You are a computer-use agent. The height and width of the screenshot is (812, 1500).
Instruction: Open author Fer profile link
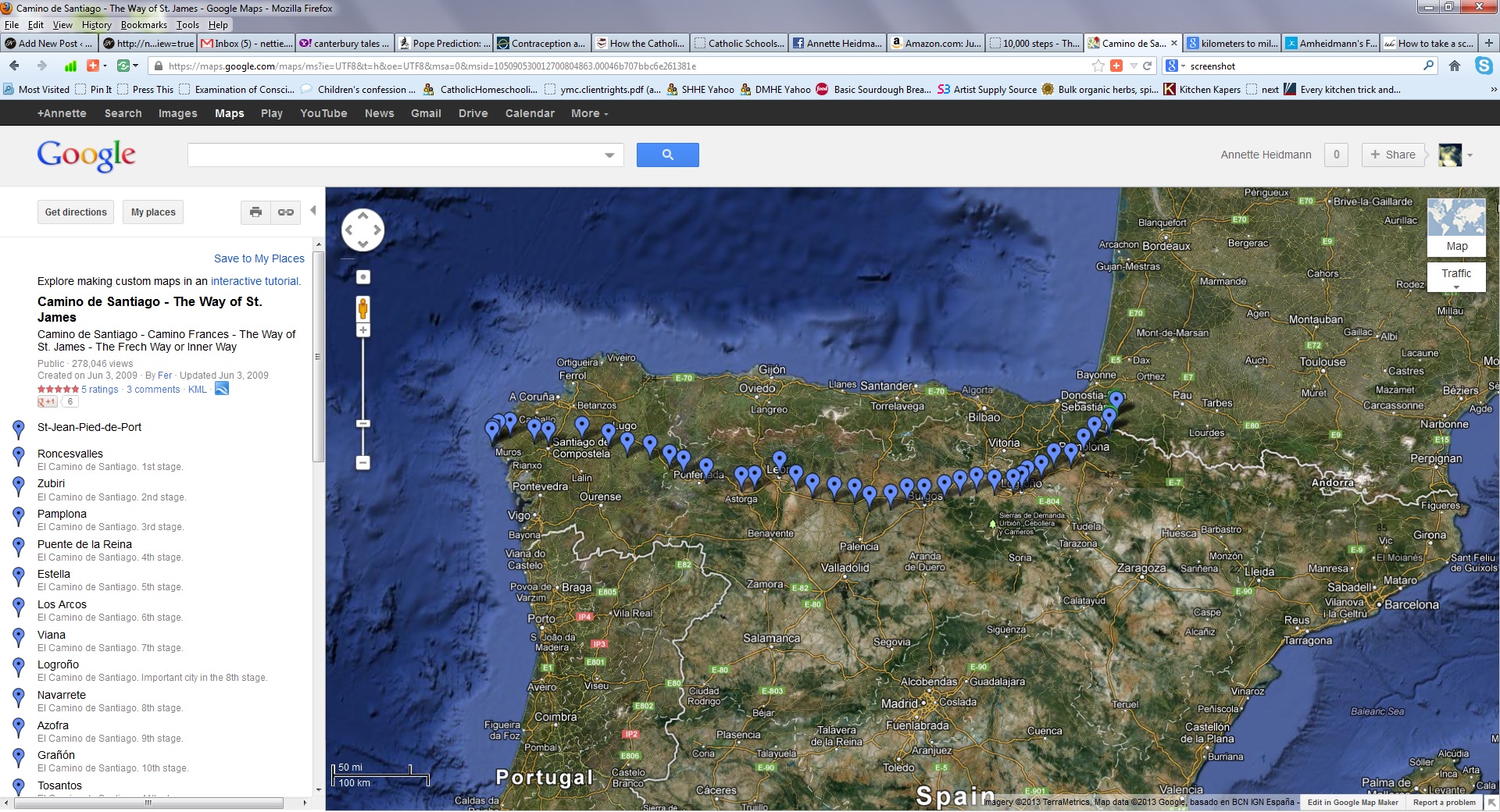tap(165, 376)
